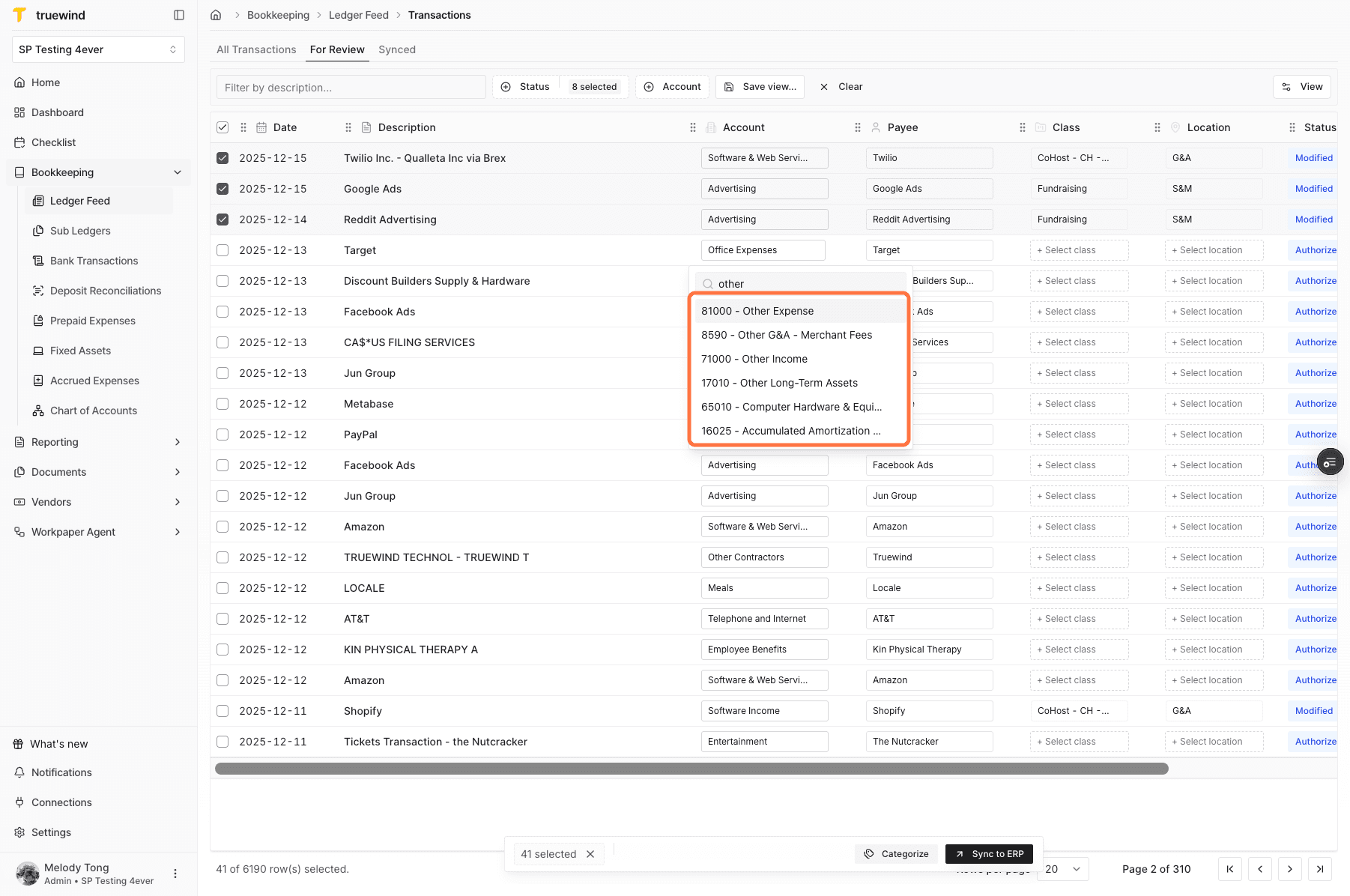Open Home in sidebar
This screenshot has width=1350, height=896.
(46, 82)
